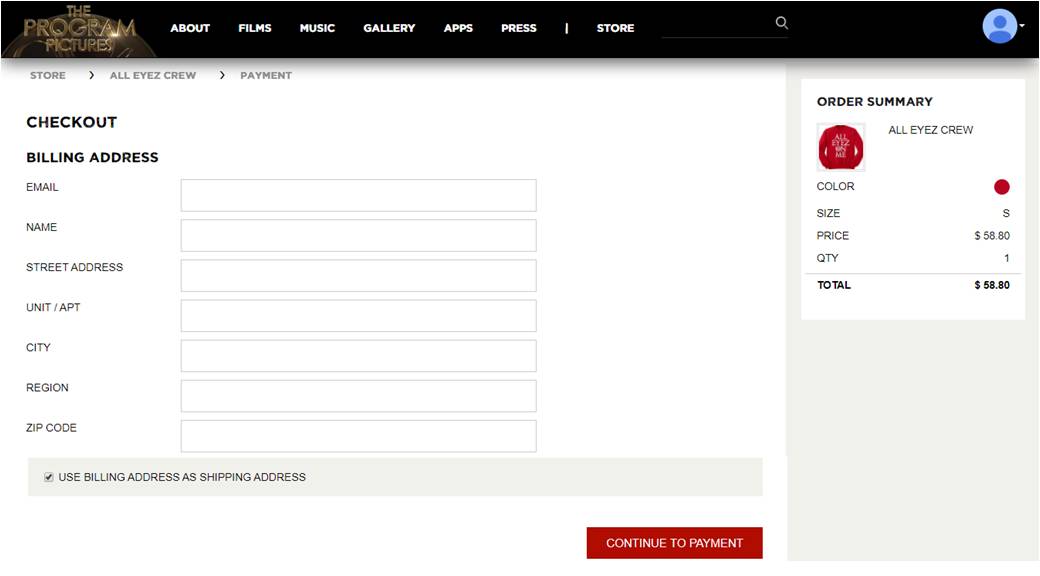Click the $ 58.80 total amount
Screen dimensions: 1040x576
pos(992,285)
